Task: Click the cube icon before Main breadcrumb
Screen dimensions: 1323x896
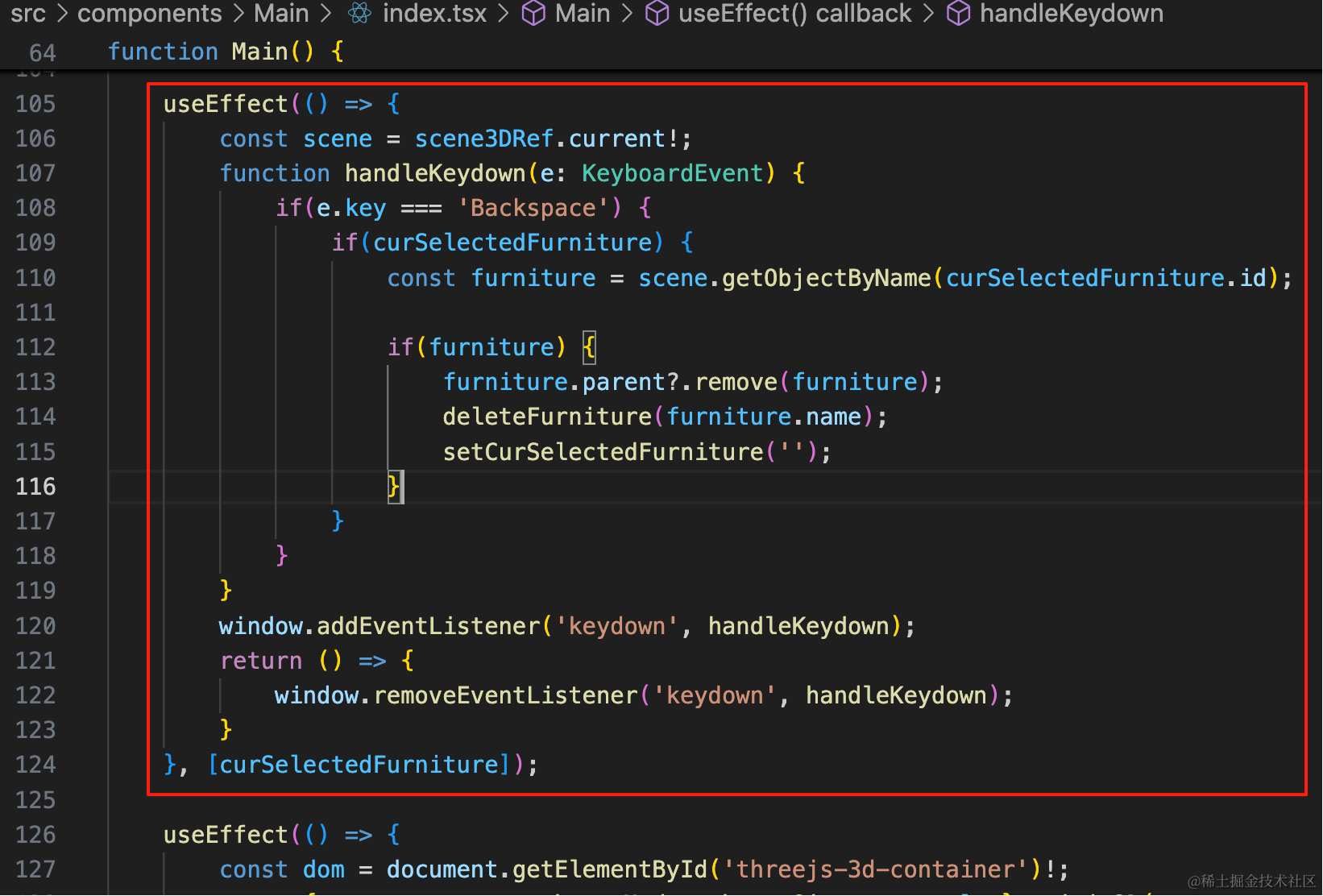Action: click(533, 13)
